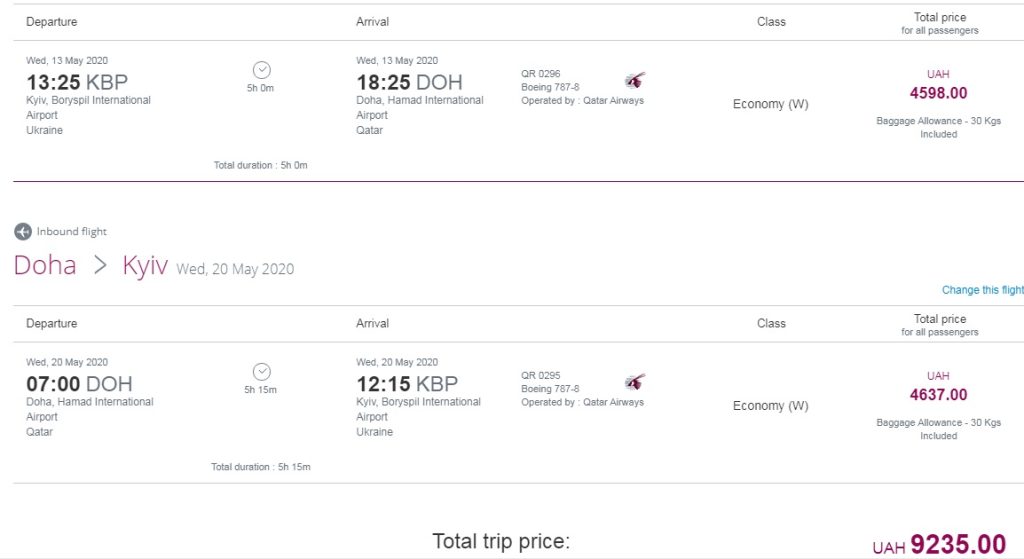This screenshot has height=559, width=1024.
Task: Click the 18:25 DOH arrival time
Action: (x=409, y=82)
